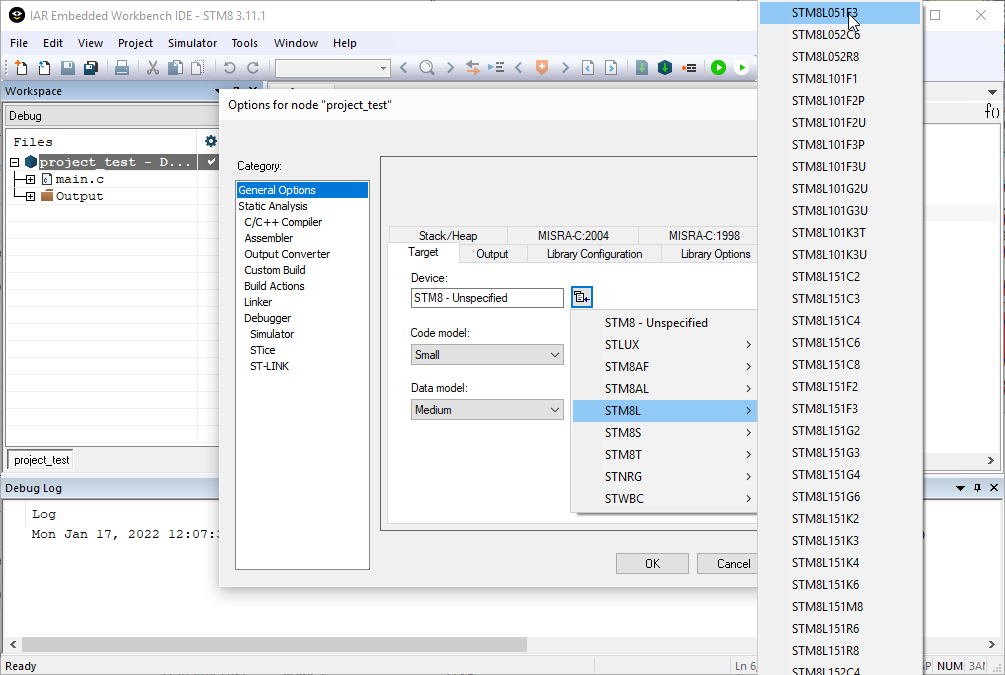Image resolution: width=1005 pixels, height=675 pixels.
Task: Select the project_test workspace tab
Action: pyautogui.click(x=41, y=460)
